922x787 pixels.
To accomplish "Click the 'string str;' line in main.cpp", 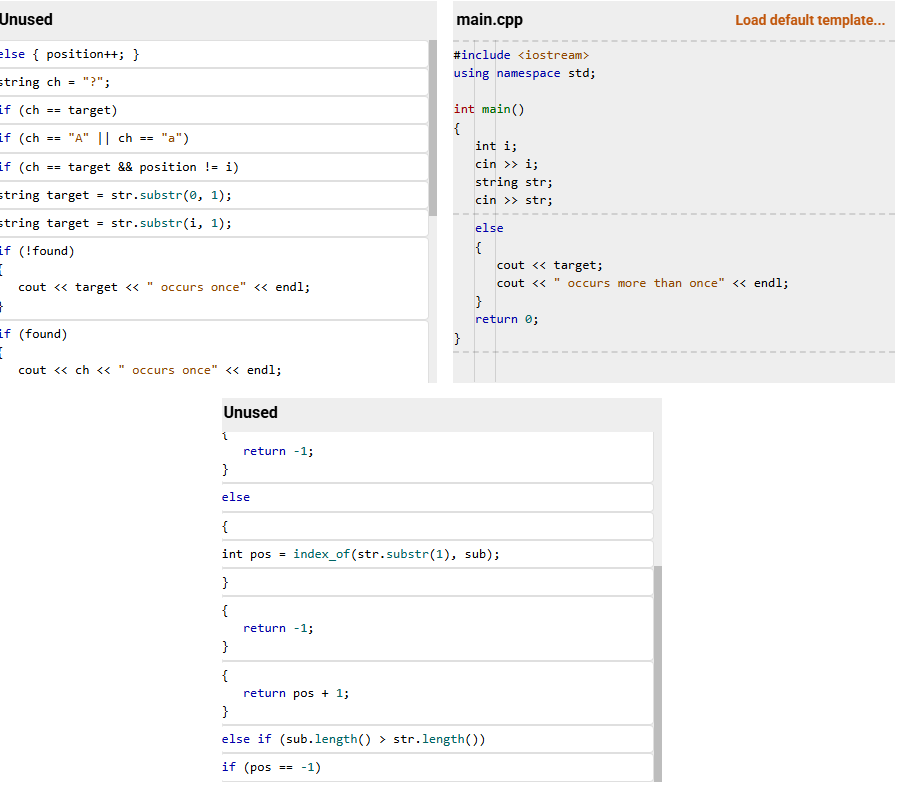I will tap(513, 182).
